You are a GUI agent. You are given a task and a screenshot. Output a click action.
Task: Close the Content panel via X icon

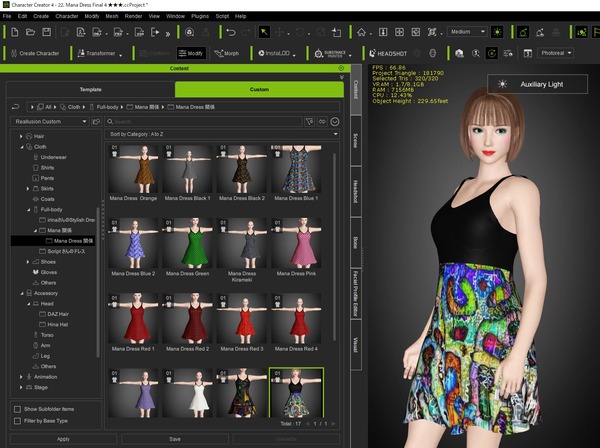341,68
